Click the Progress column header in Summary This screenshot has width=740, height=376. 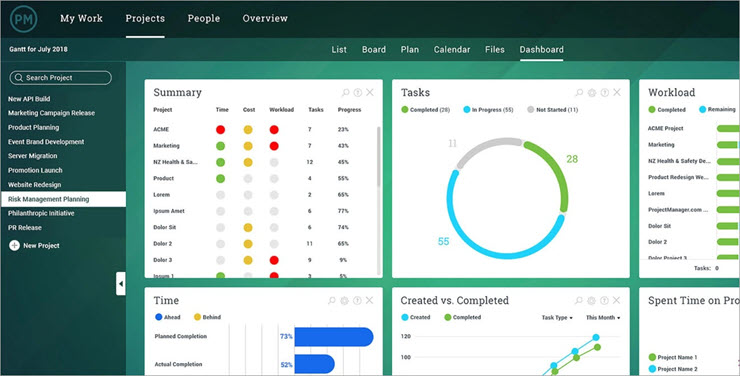pos(349,110)
